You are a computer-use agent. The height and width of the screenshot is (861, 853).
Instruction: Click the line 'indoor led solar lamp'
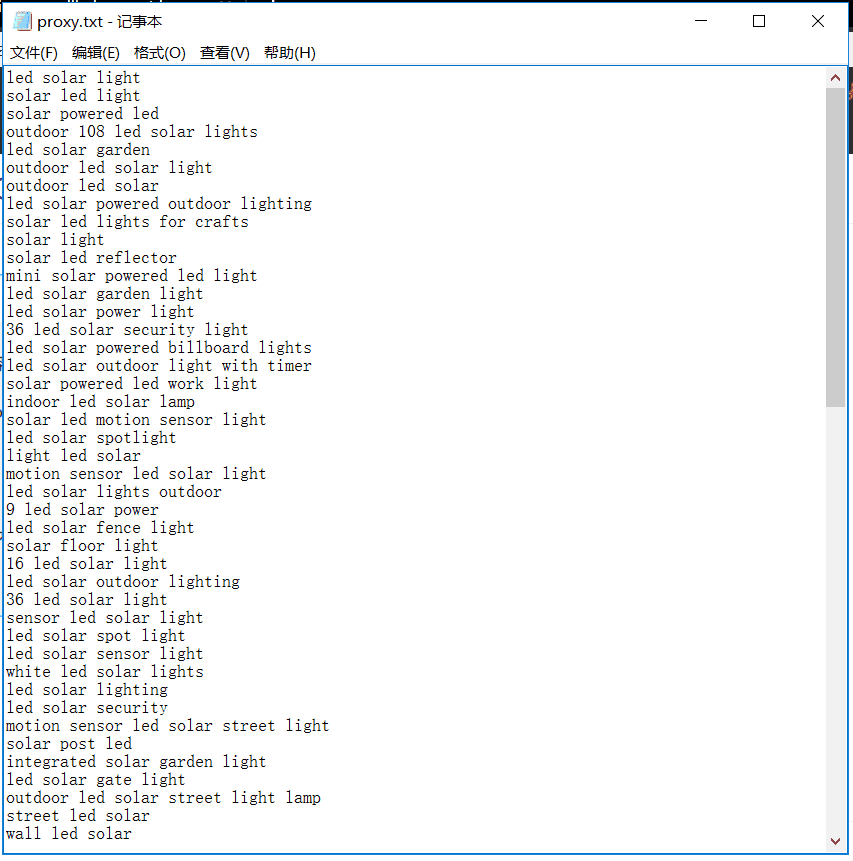101,402
